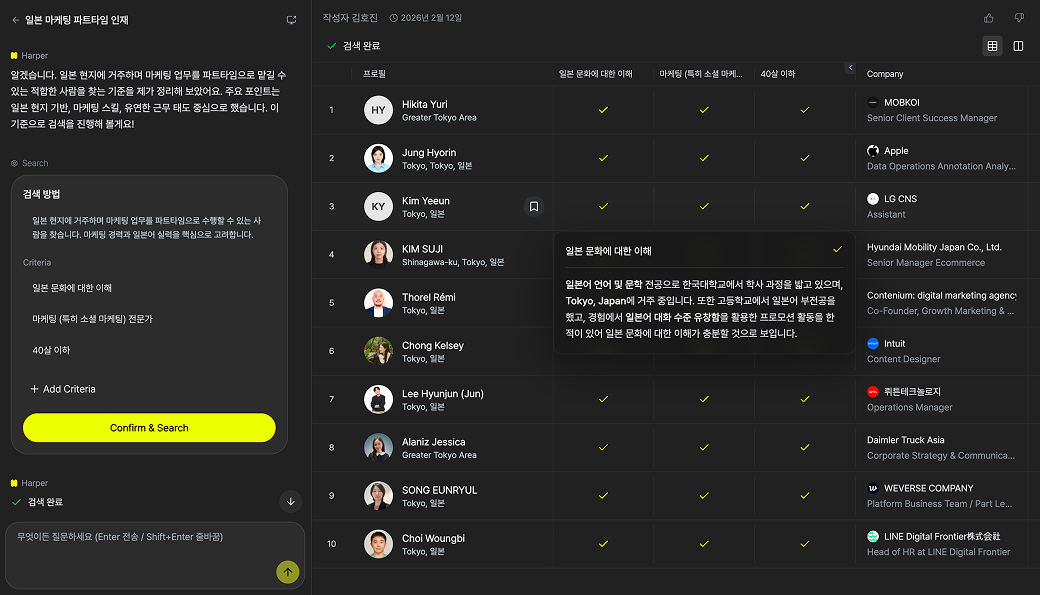Click Add Criteria in the search panel

coord(62,389)
